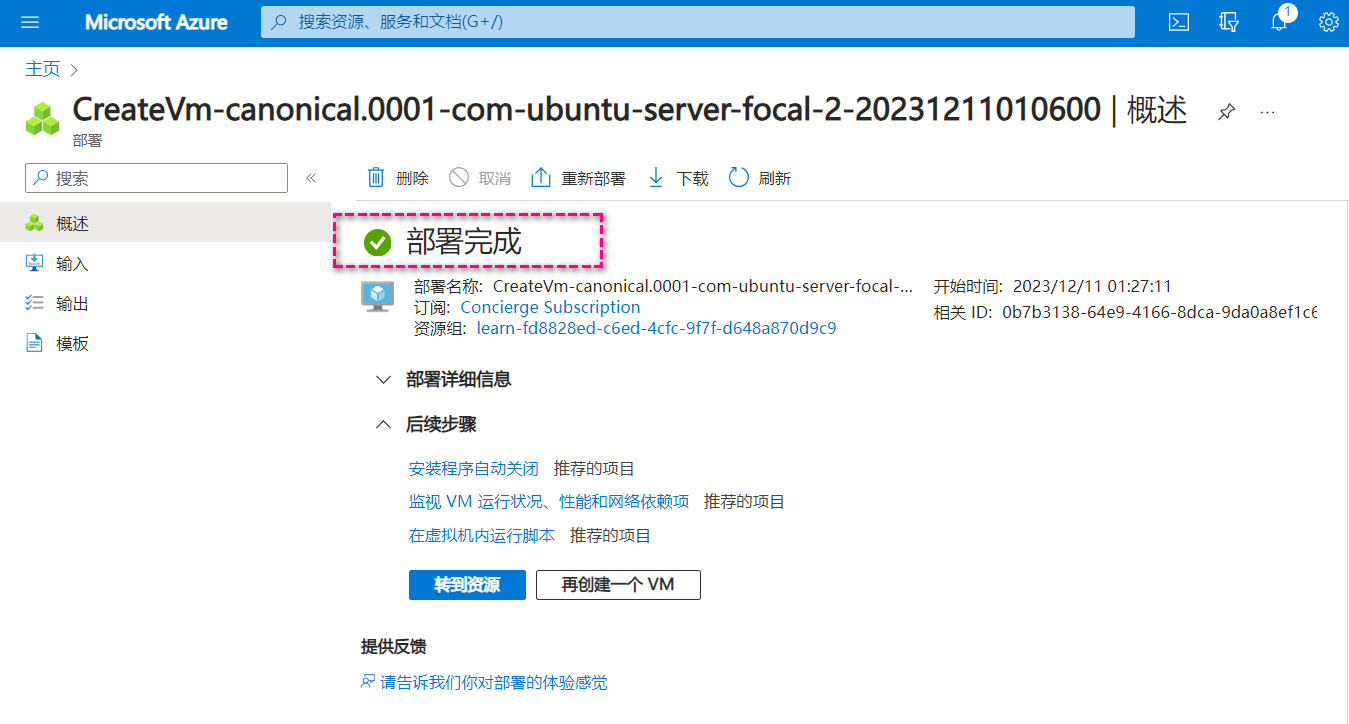Open 请告诉我们你对部署的体验感觉 feedback link
The width and height of the screenshot is (1349, 724).
(494, 683)
